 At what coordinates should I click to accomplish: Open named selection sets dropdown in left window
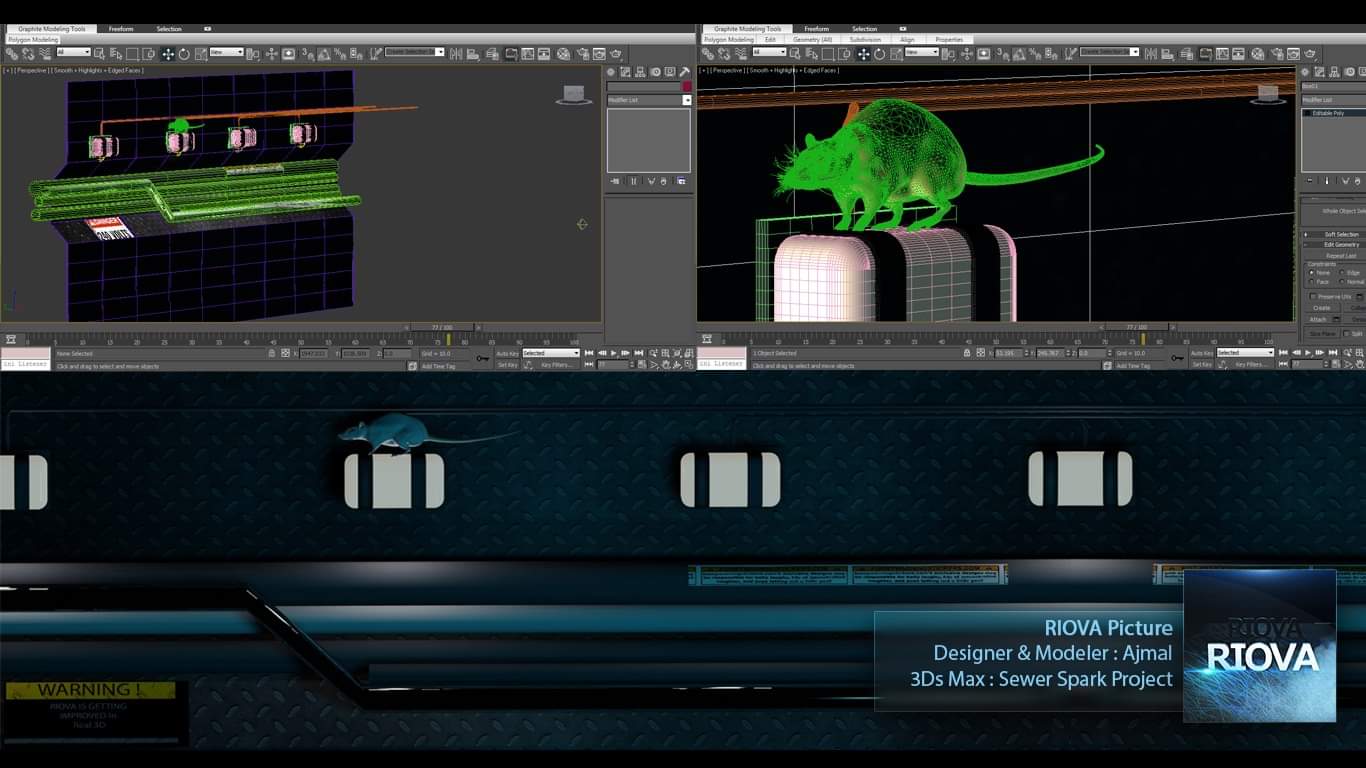414,52
